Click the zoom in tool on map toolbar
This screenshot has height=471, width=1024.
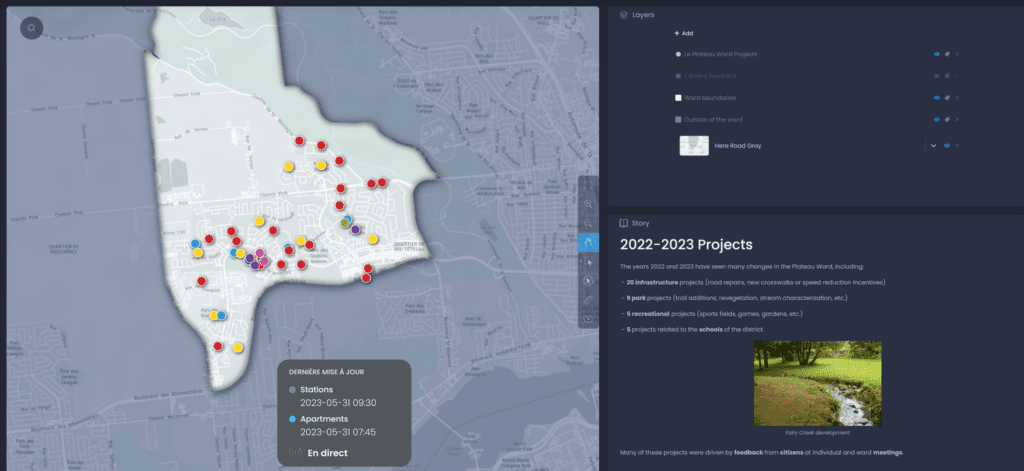588,204
